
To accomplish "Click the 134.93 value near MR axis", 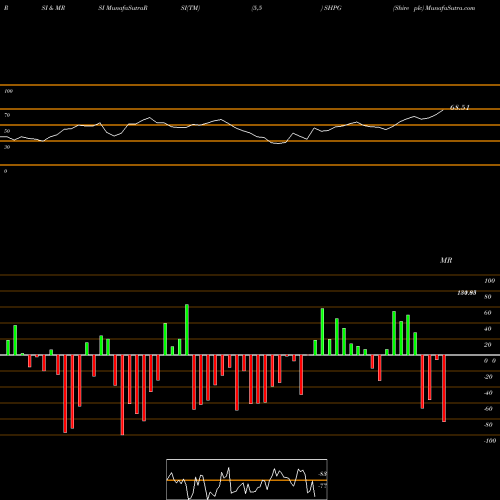I will (466, 293).
